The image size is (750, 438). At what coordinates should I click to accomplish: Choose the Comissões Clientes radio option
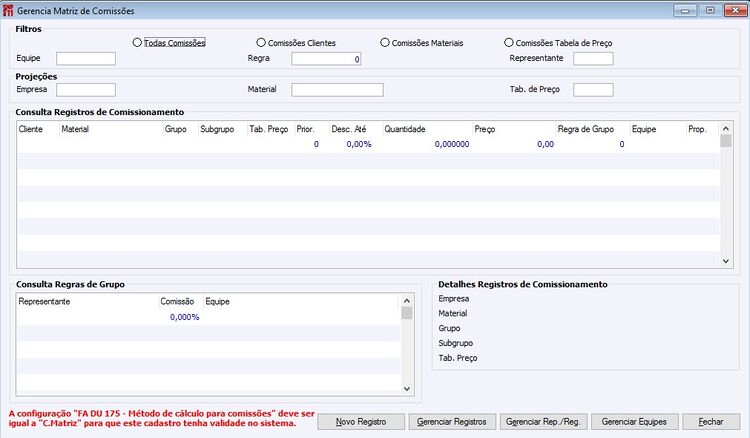(x=296, y=43)
